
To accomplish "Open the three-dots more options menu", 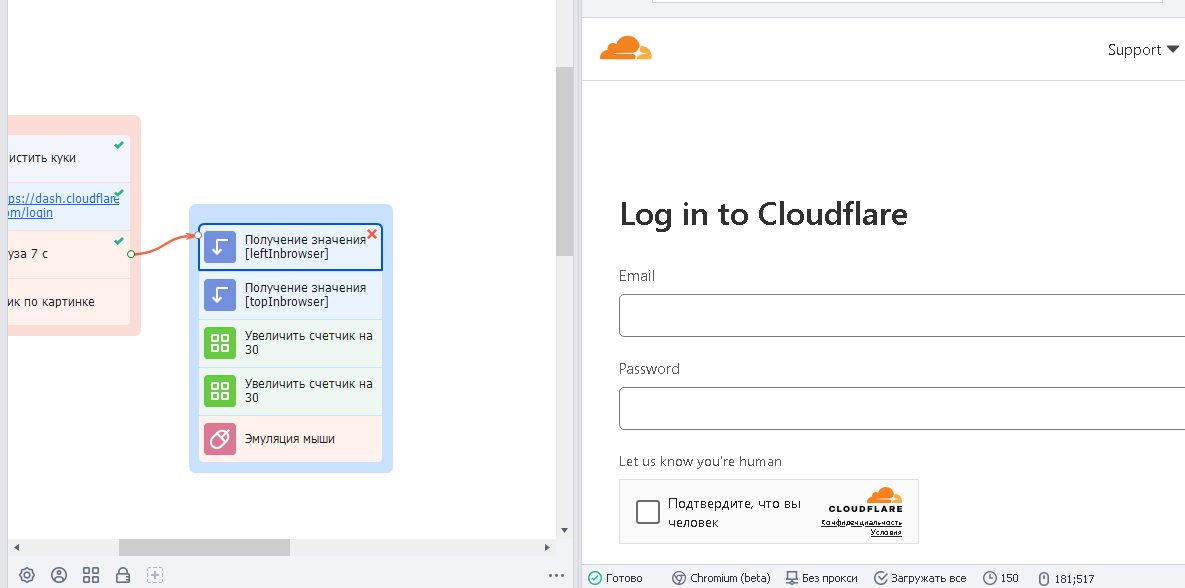I will [556, 576].
